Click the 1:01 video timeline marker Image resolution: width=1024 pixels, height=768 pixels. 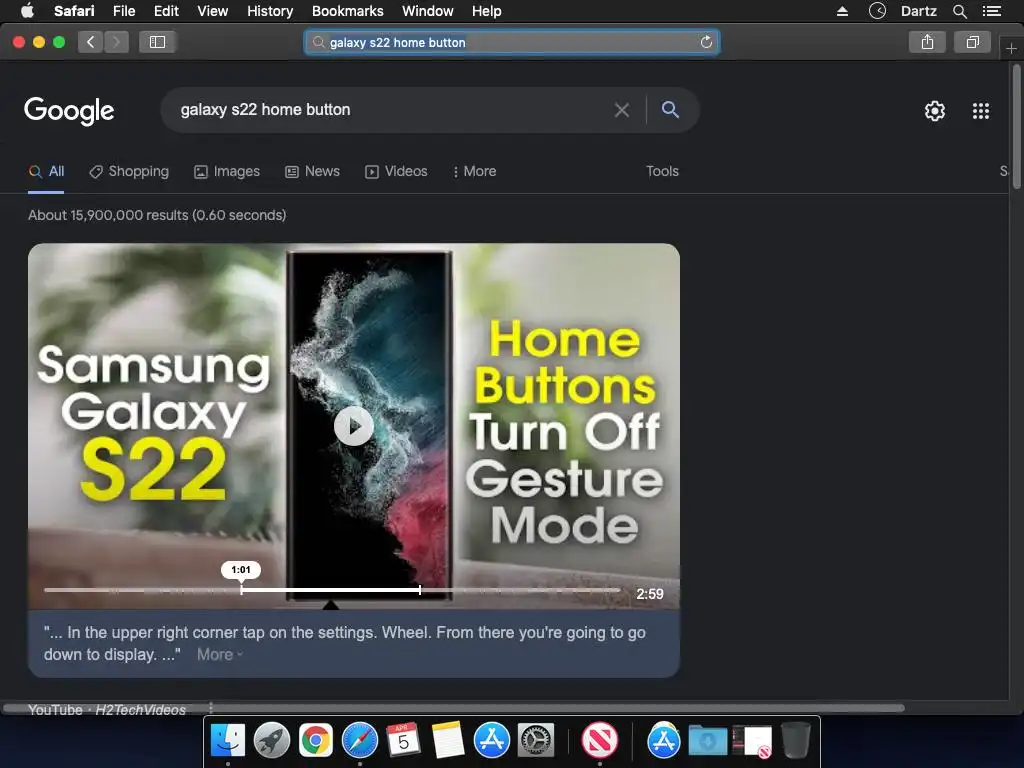click(x=241, y=570)
